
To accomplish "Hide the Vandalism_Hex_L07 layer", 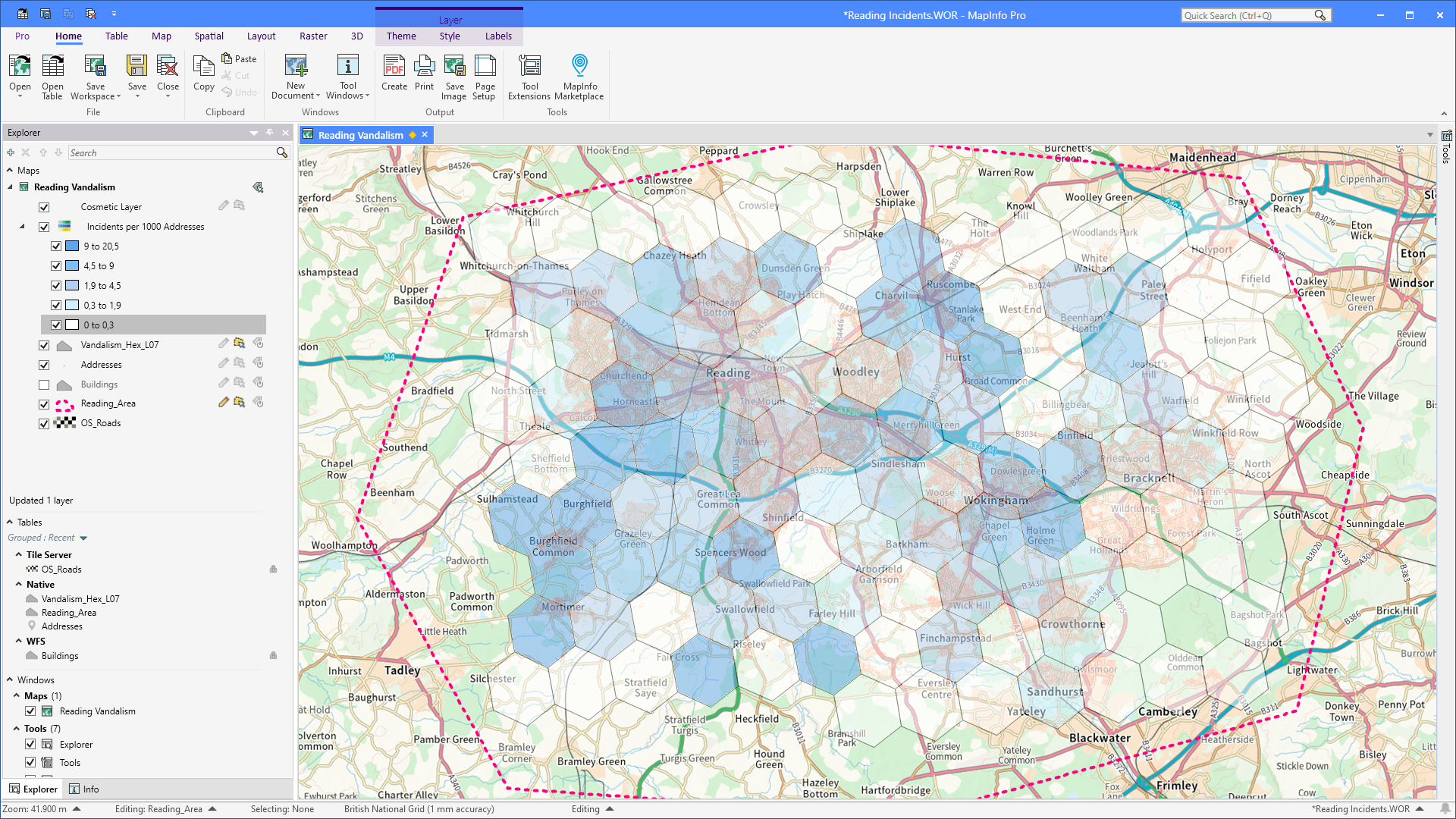I will pos(44,344).
